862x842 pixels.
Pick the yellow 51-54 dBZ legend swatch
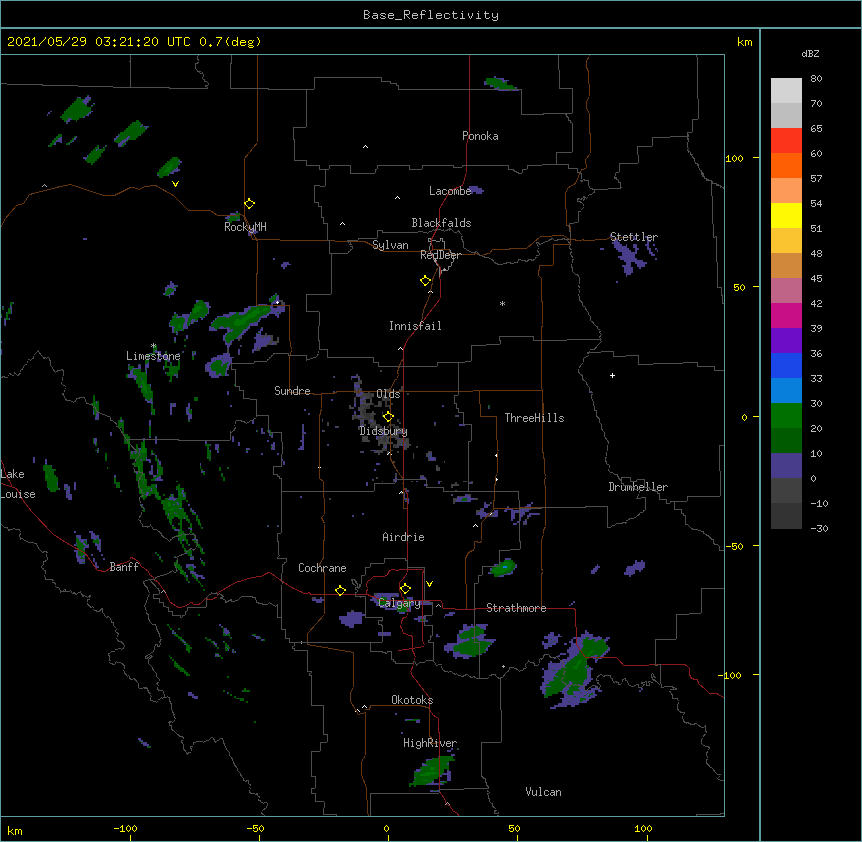click(786, 215)
